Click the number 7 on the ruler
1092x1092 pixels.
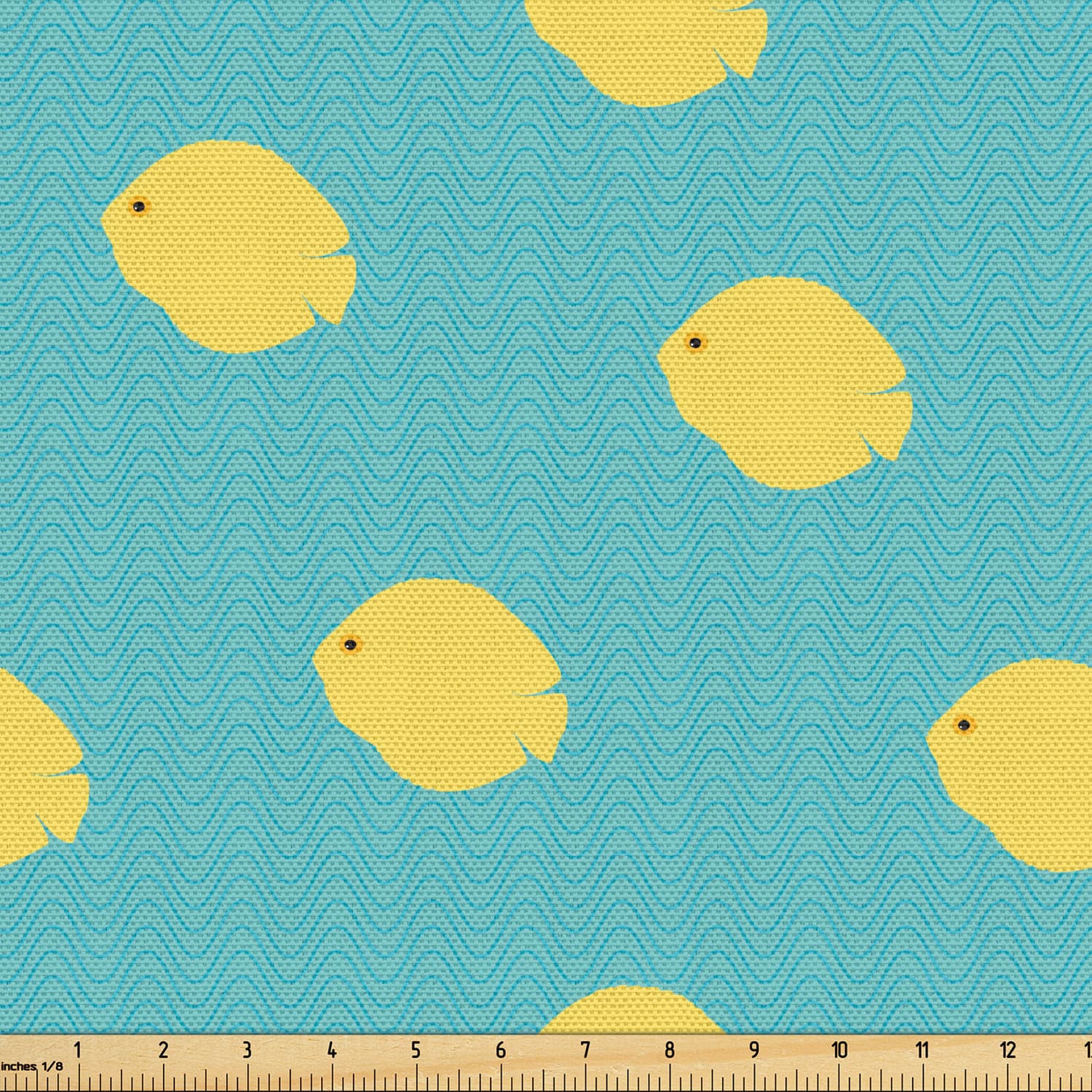pos(585,1050)
